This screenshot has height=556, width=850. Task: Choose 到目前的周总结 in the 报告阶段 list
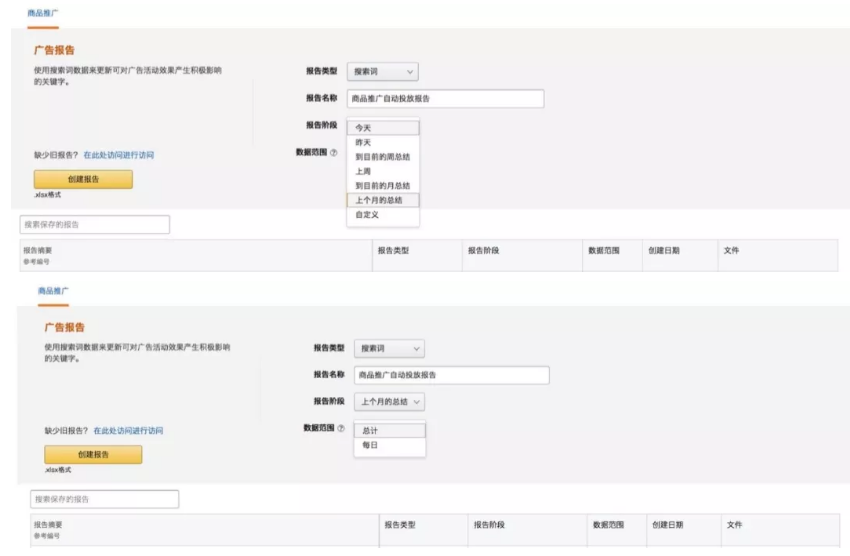pos(383,157)
